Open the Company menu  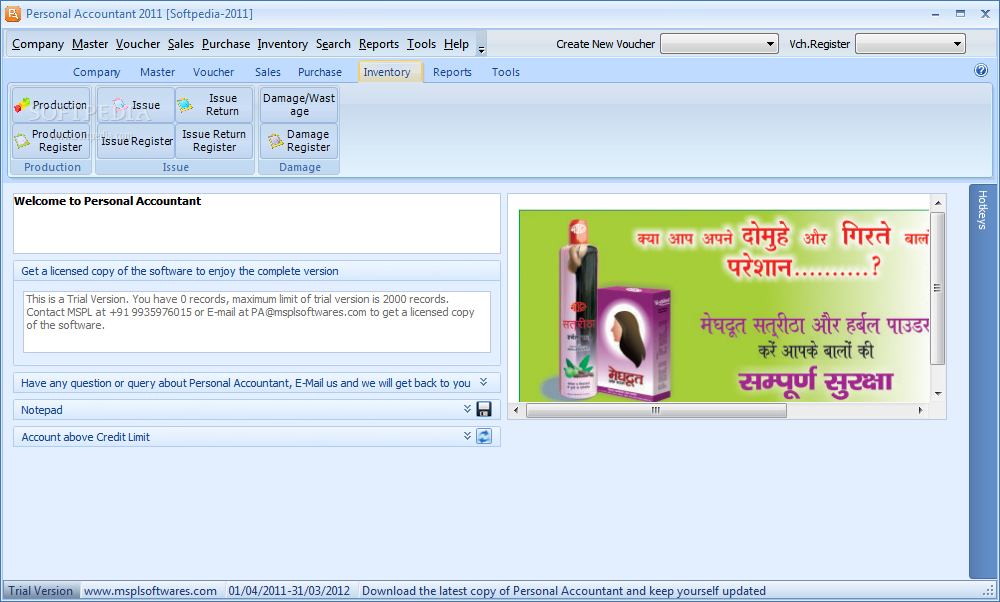tap(38, 44)
